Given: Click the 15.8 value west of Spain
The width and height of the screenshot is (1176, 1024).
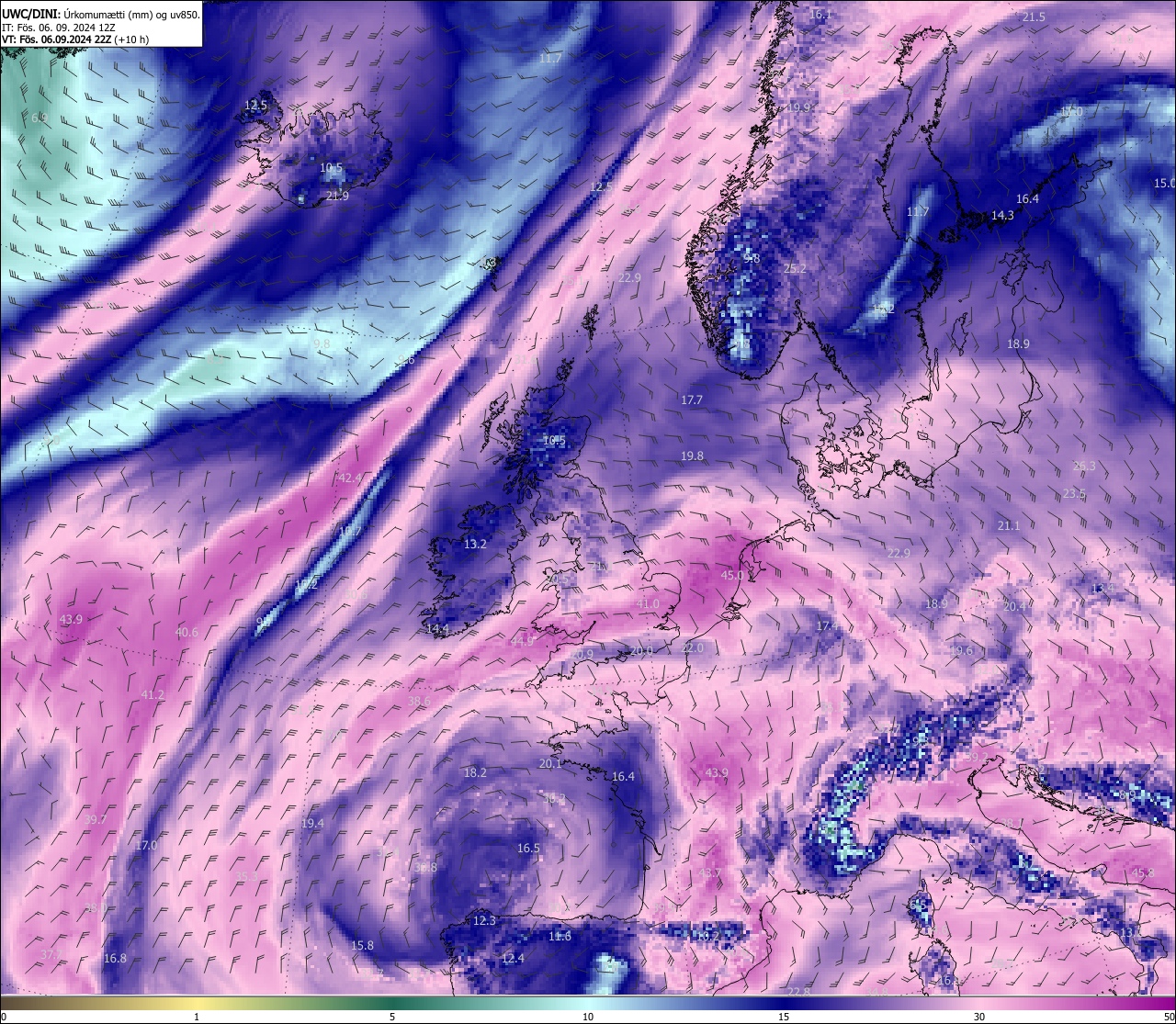Looking at the screenshot, I should pos(363,945).
